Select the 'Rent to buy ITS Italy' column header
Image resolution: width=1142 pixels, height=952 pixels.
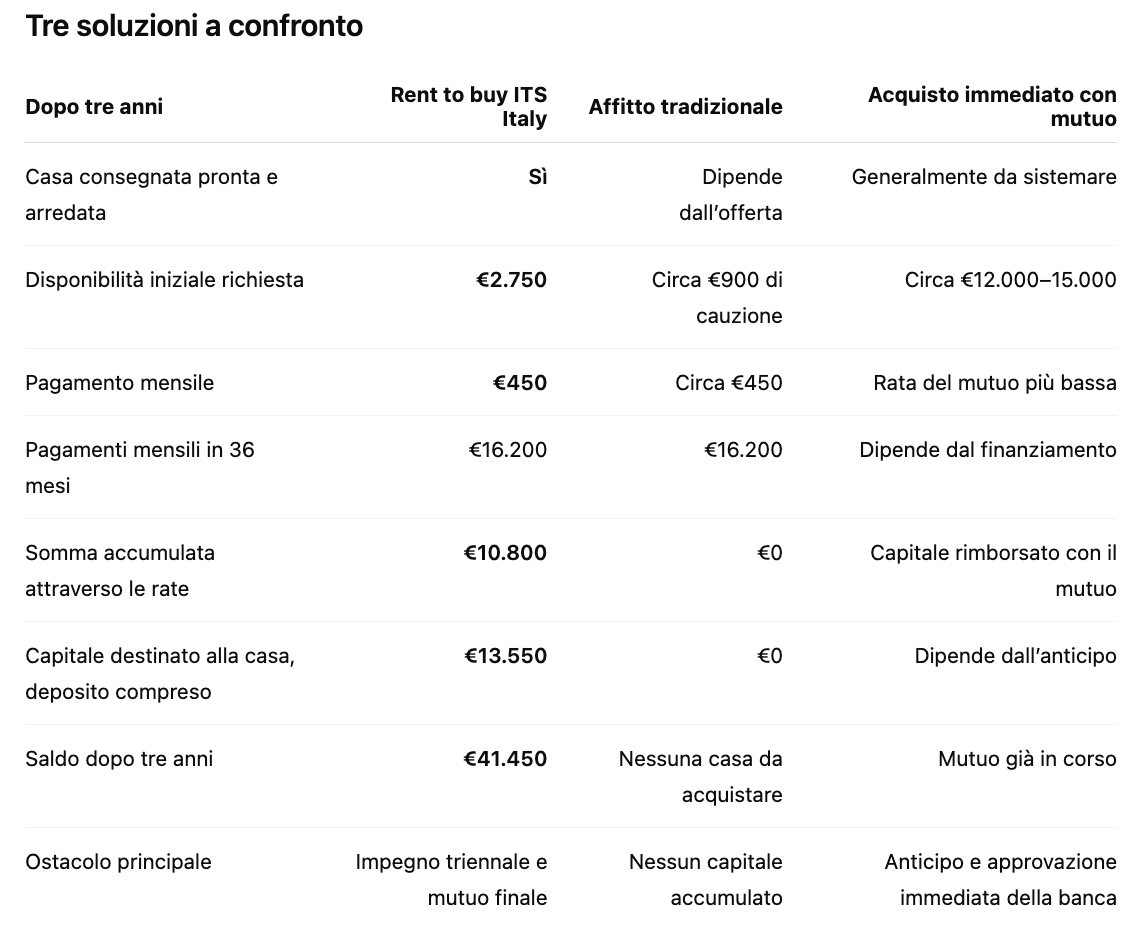468,106
